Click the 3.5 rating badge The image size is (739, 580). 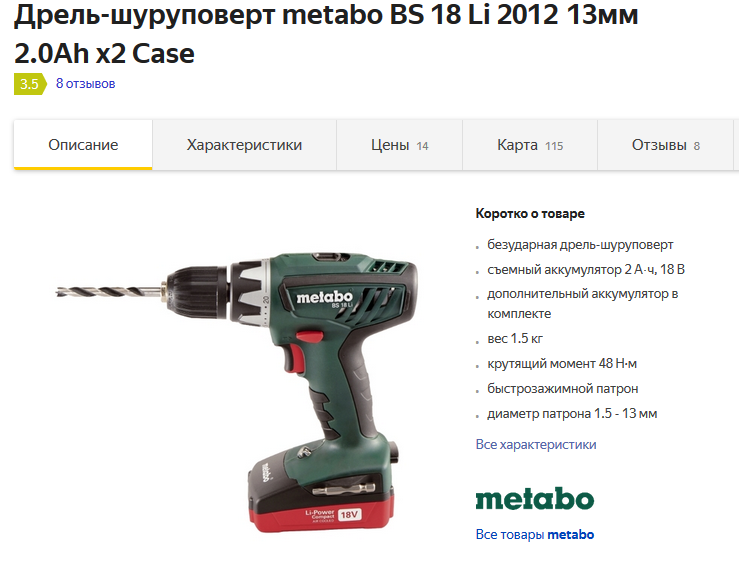point(30,84)
